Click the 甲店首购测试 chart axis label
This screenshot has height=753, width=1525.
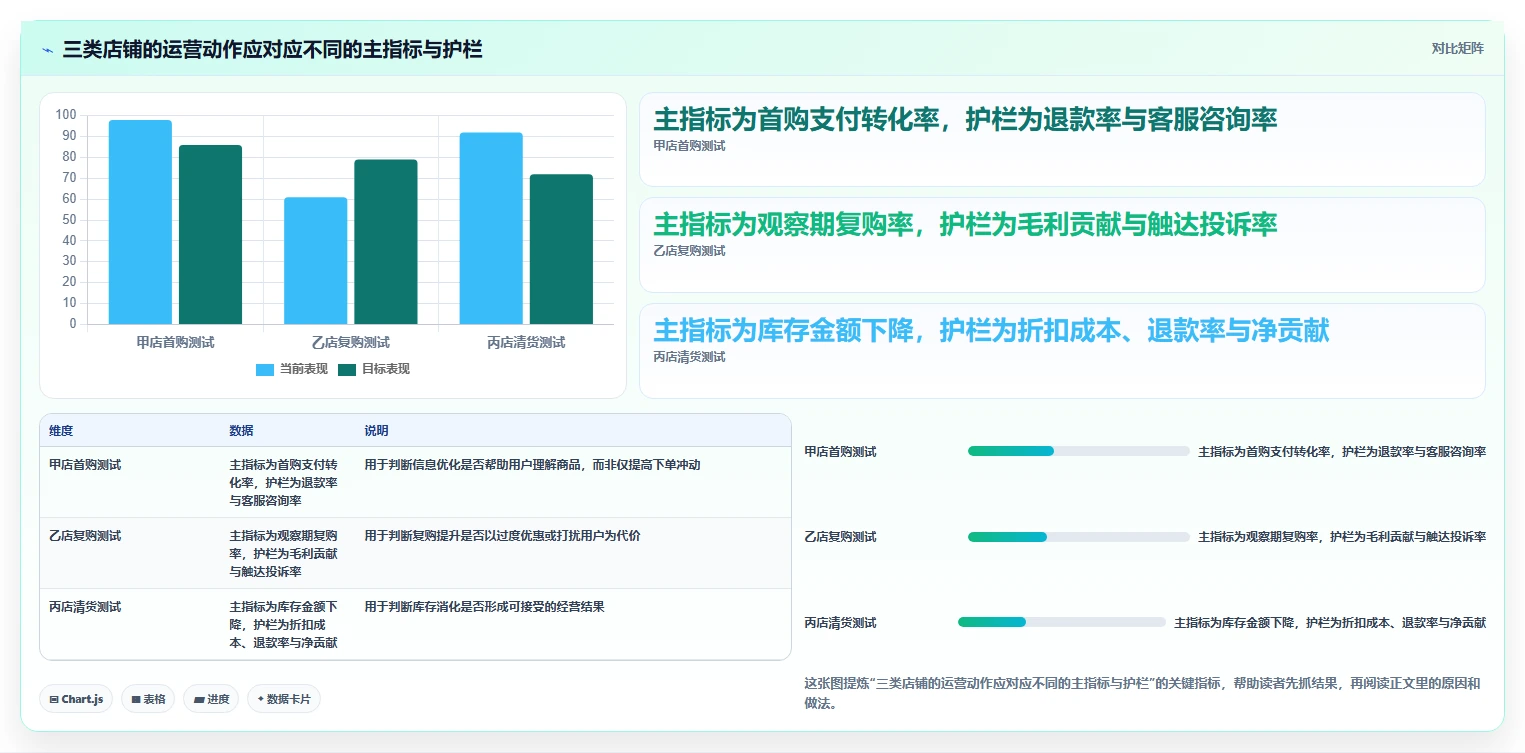175,342
